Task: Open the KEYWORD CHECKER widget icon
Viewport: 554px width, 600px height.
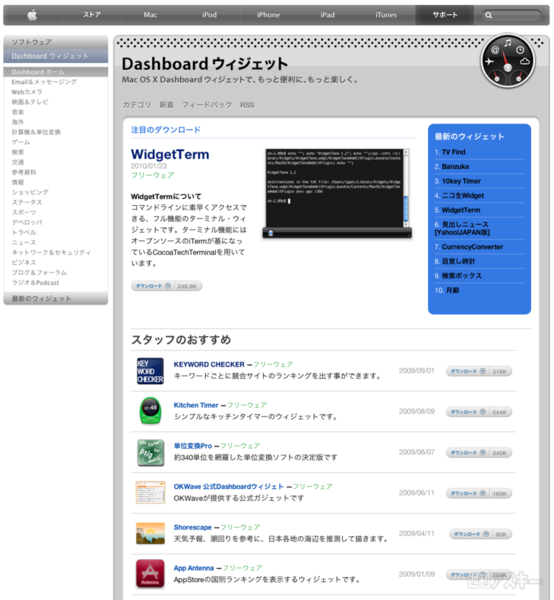Action: coord(150,371)
